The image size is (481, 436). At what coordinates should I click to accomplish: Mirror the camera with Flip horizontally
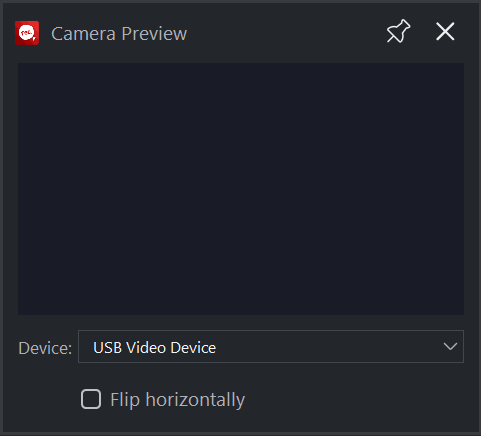pyautogui.click(x=91, y=399)
